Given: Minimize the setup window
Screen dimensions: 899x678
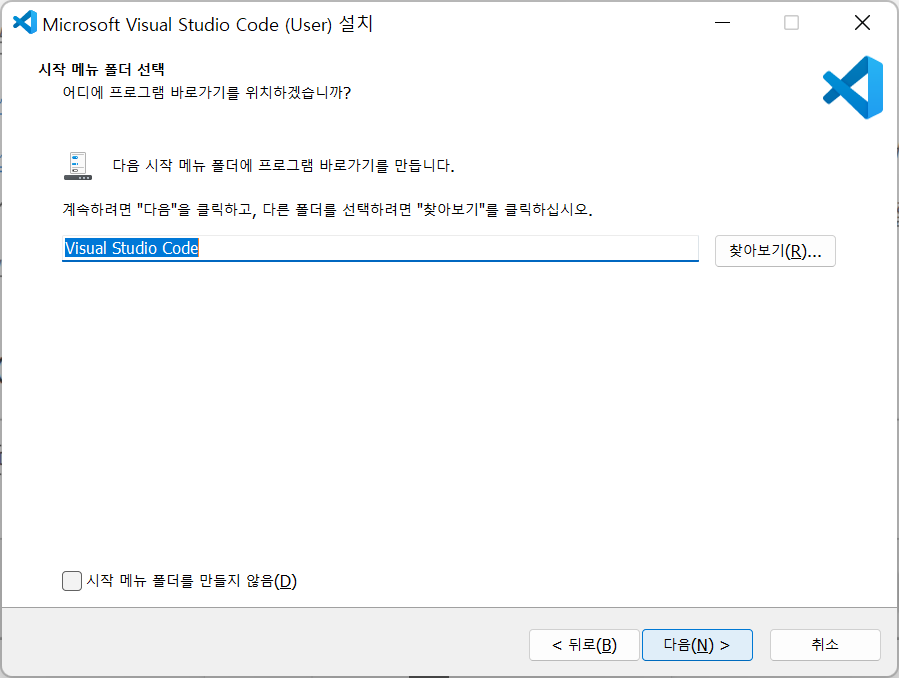Looking at the screenshot, I should point(722,23).
